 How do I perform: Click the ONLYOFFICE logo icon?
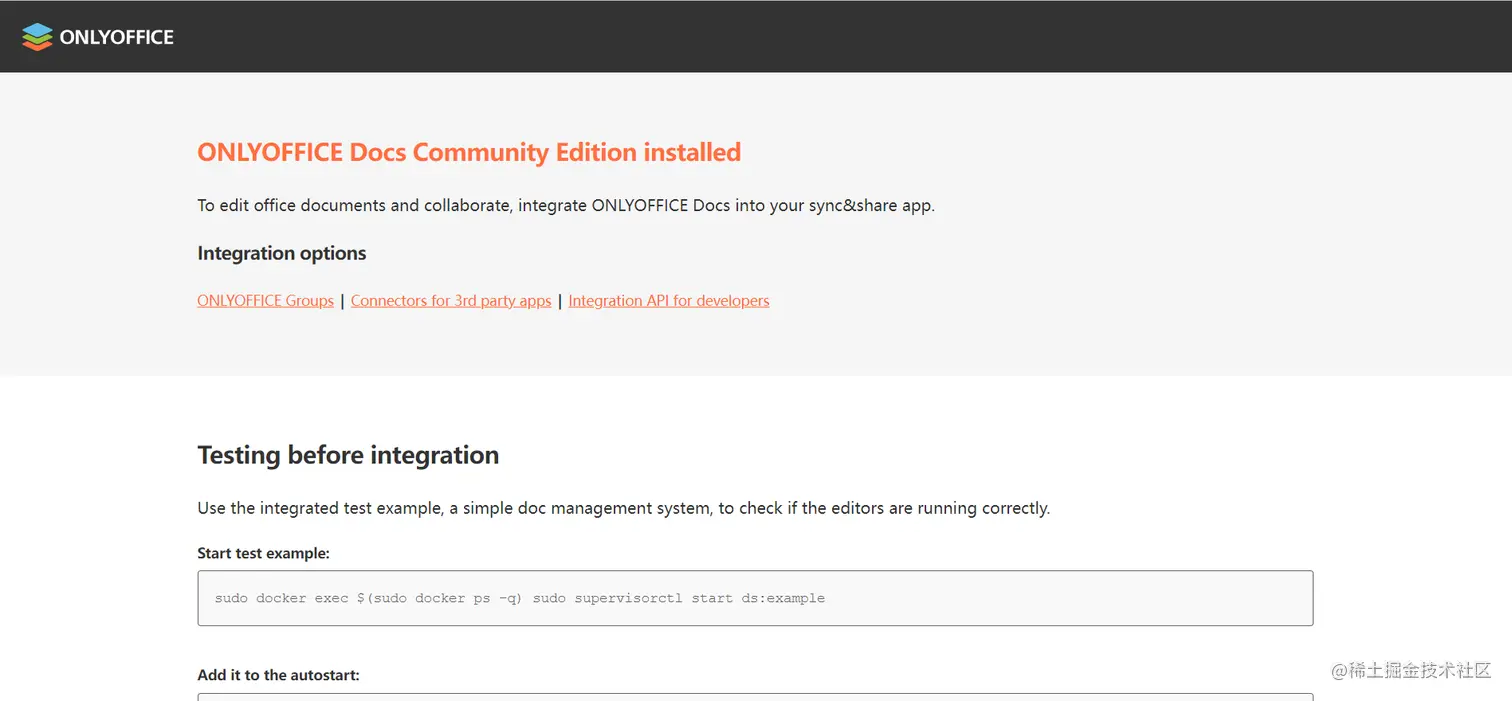click(37, 37)
